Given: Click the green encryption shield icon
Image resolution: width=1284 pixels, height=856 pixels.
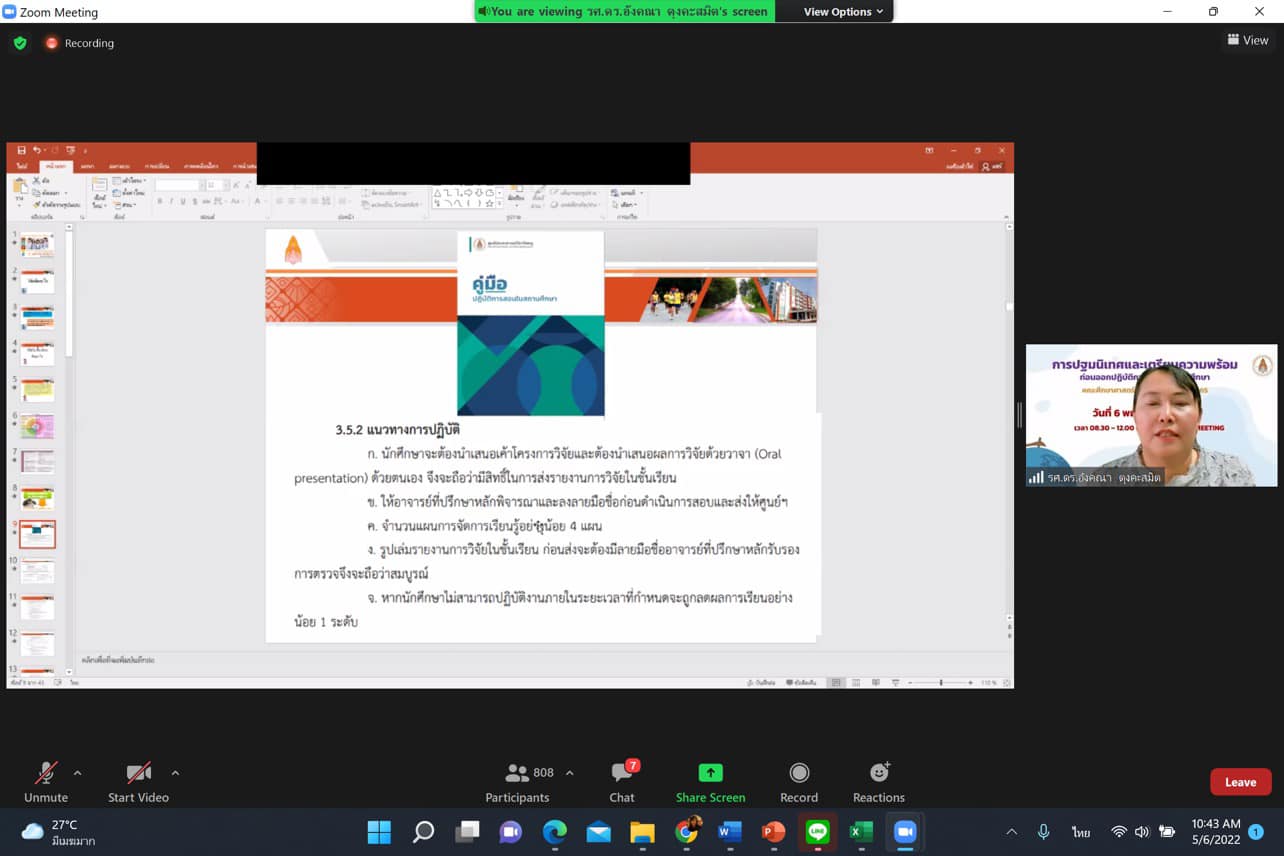Looking at the screenshot, I should pos(20,43).
